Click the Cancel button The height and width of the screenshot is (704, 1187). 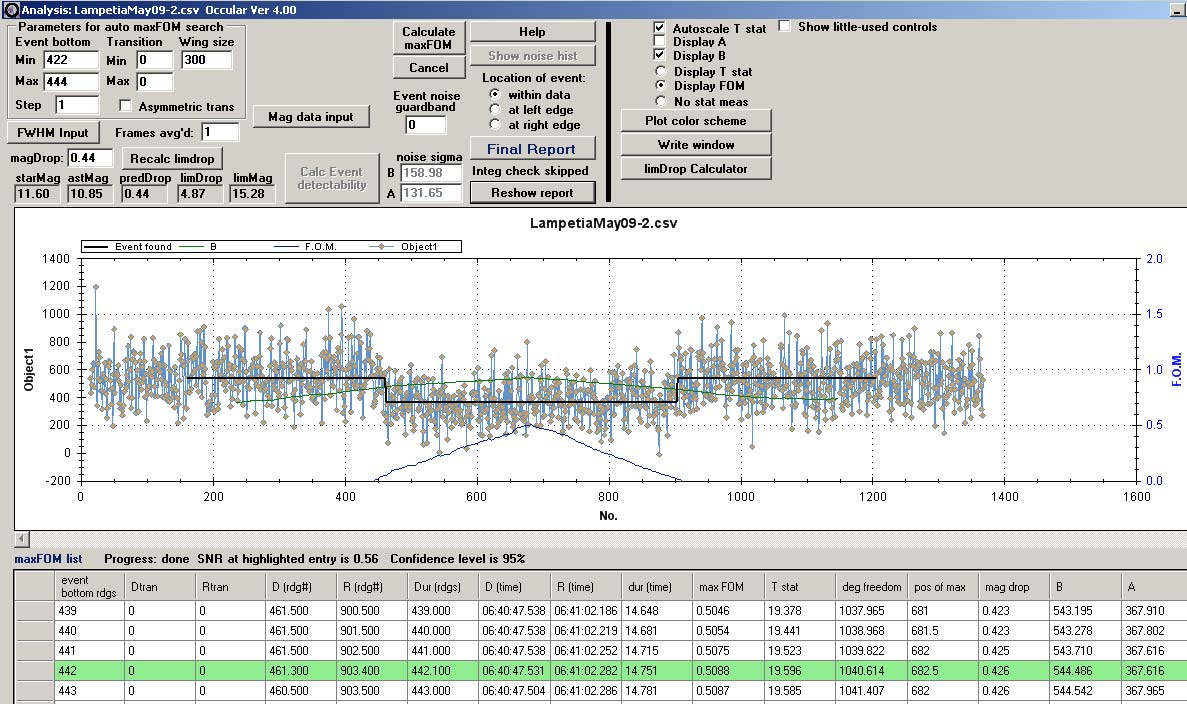coord(428,67)
